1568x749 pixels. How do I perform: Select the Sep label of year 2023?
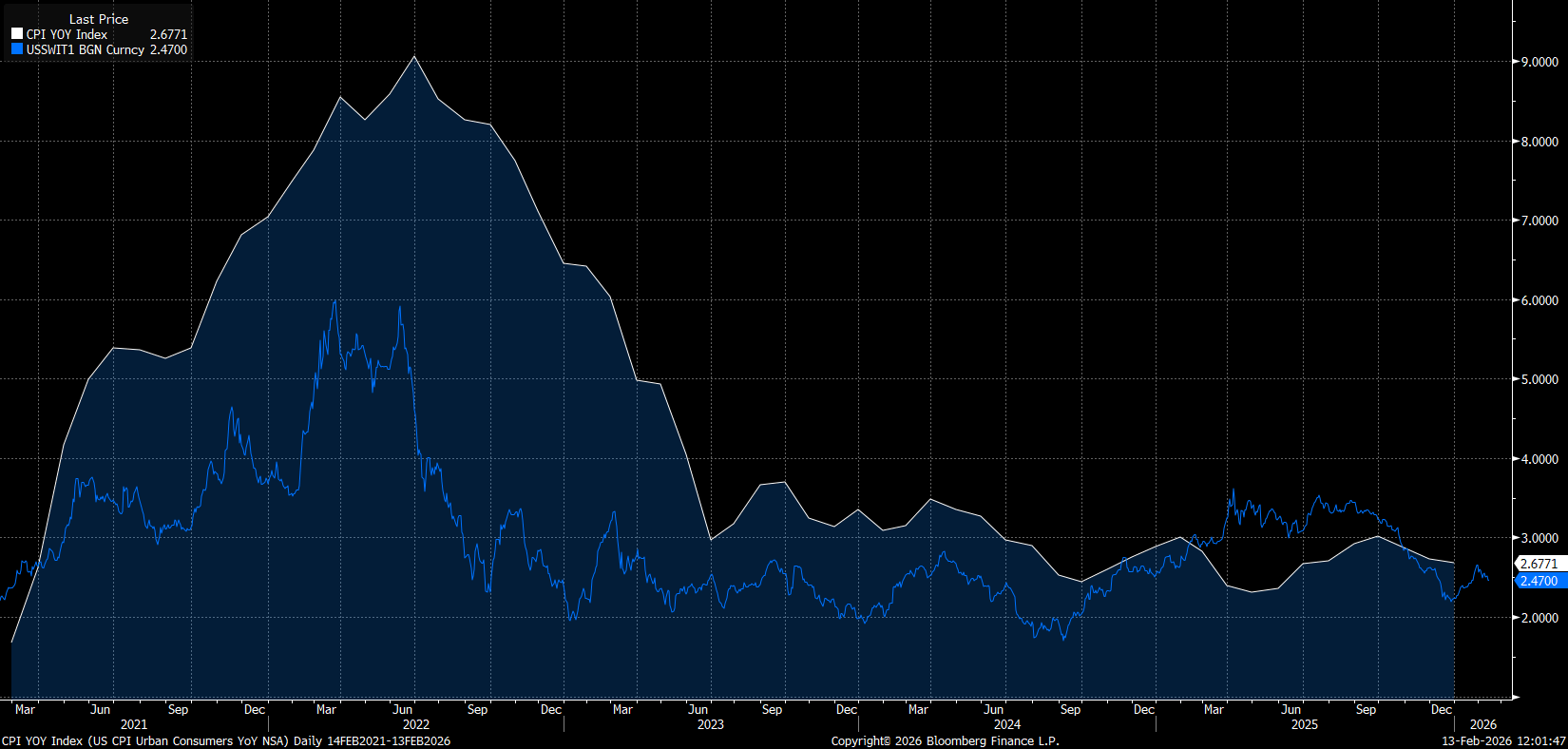tap(772, 709)
